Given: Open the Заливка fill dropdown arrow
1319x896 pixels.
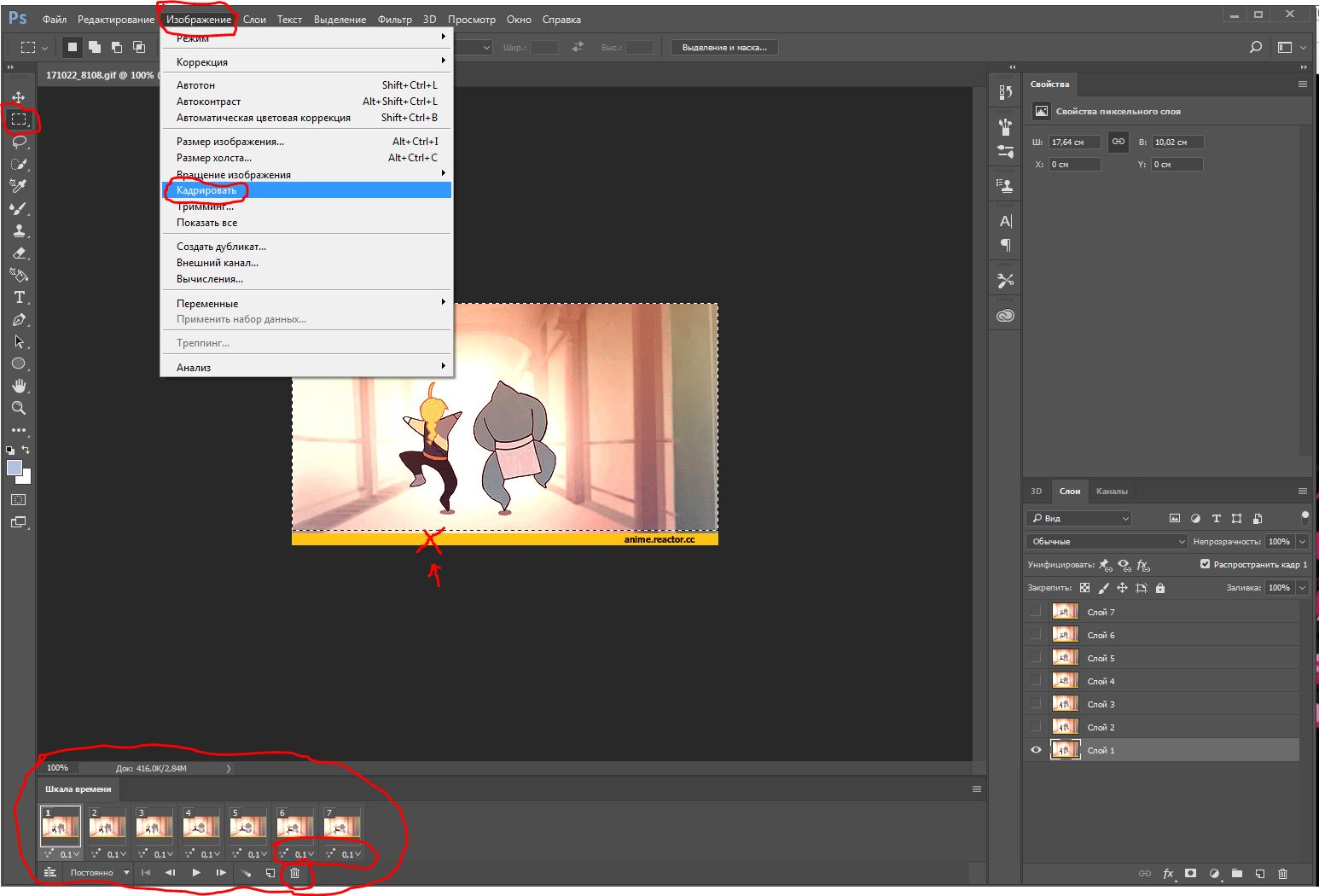Looking at the screenshot, I should [1302, 588].
